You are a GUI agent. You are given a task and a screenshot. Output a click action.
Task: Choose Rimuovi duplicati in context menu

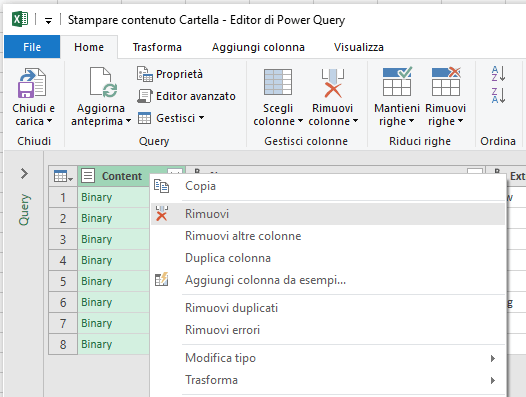click(327, 308)
